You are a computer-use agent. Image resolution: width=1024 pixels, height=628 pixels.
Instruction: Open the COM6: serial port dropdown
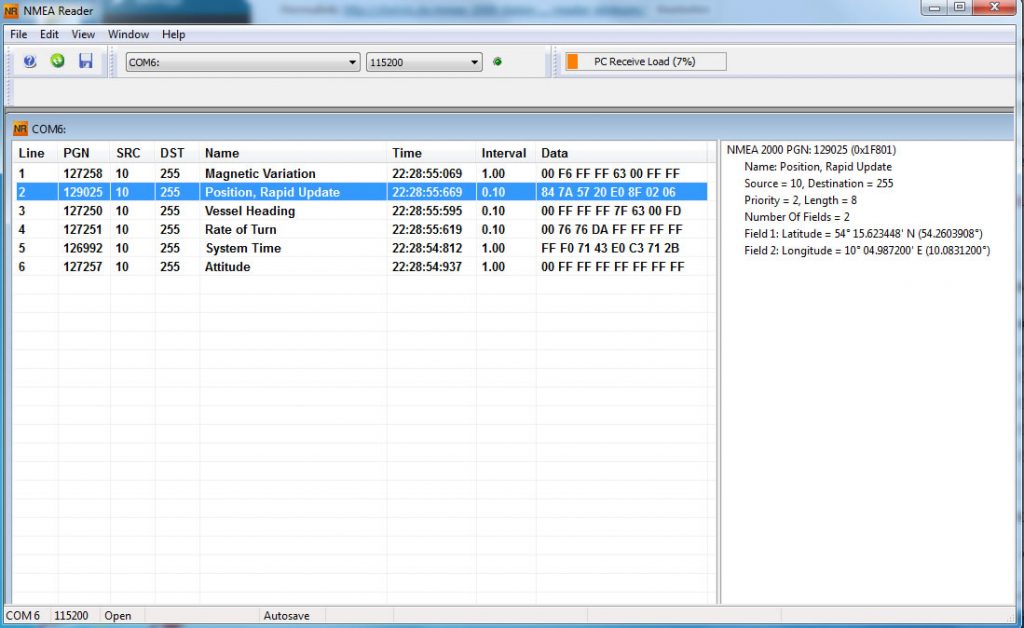242,62
